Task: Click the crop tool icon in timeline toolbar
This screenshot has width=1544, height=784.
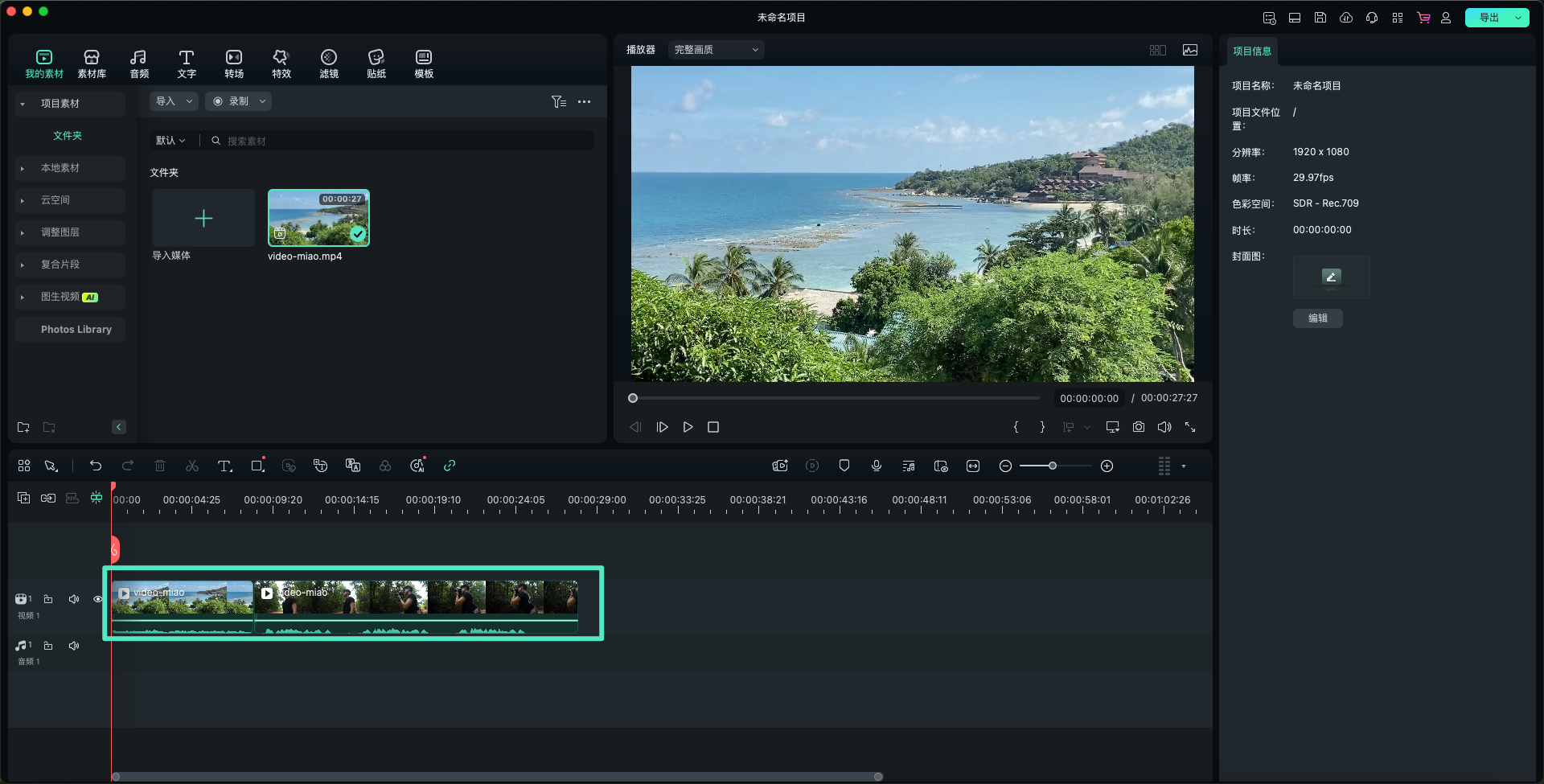Action: (x=257, y=466)
